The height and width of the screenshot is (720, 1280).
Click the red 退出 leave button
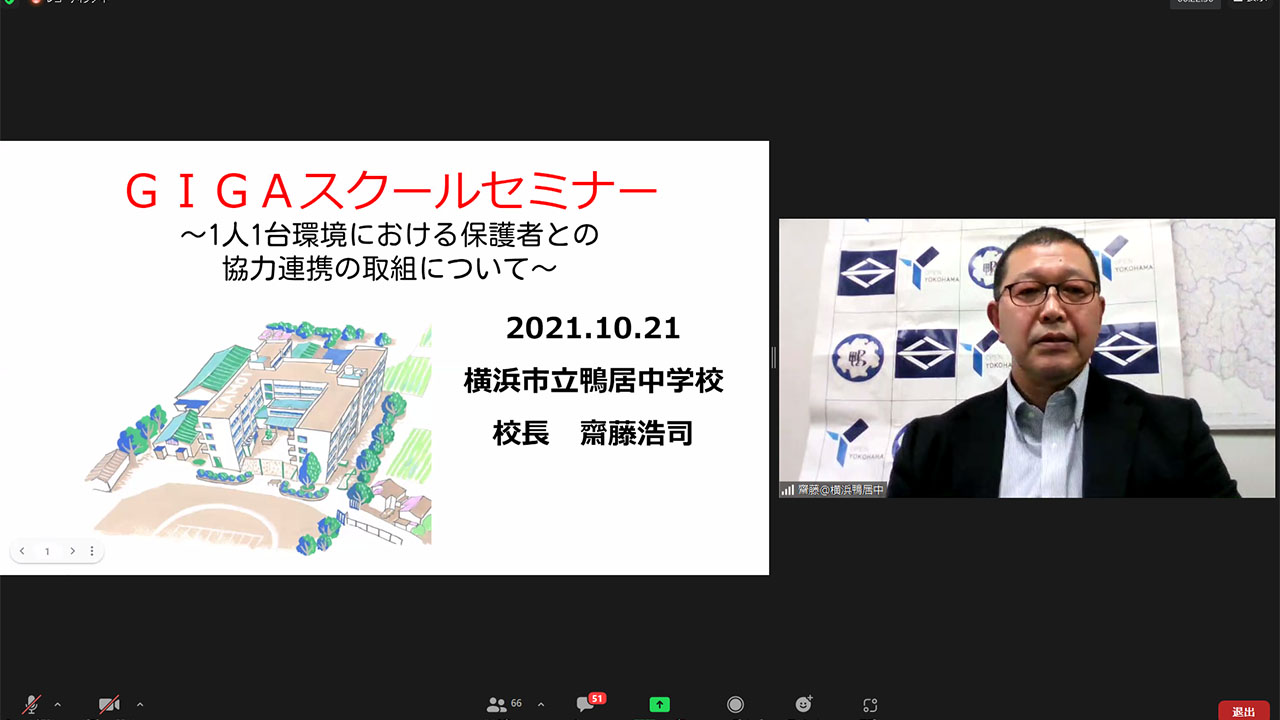tap(1244, 711)
